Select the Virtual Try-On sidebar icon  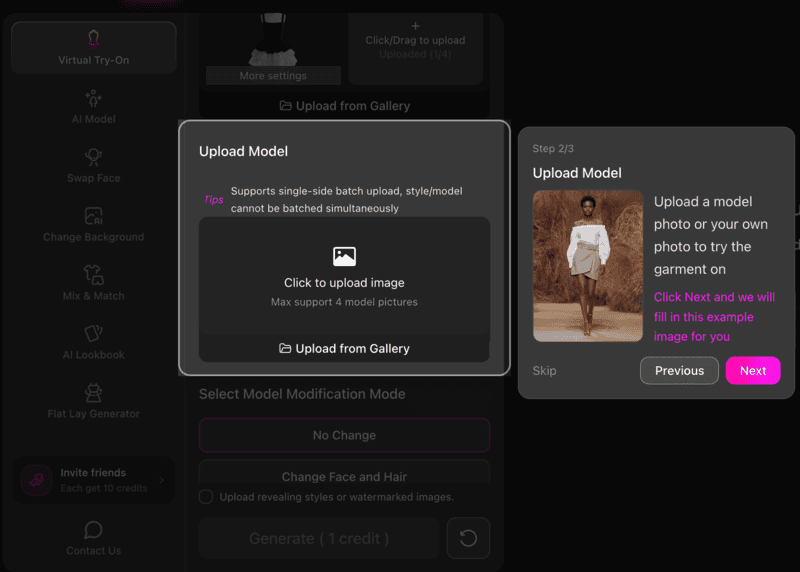point(93,39)
